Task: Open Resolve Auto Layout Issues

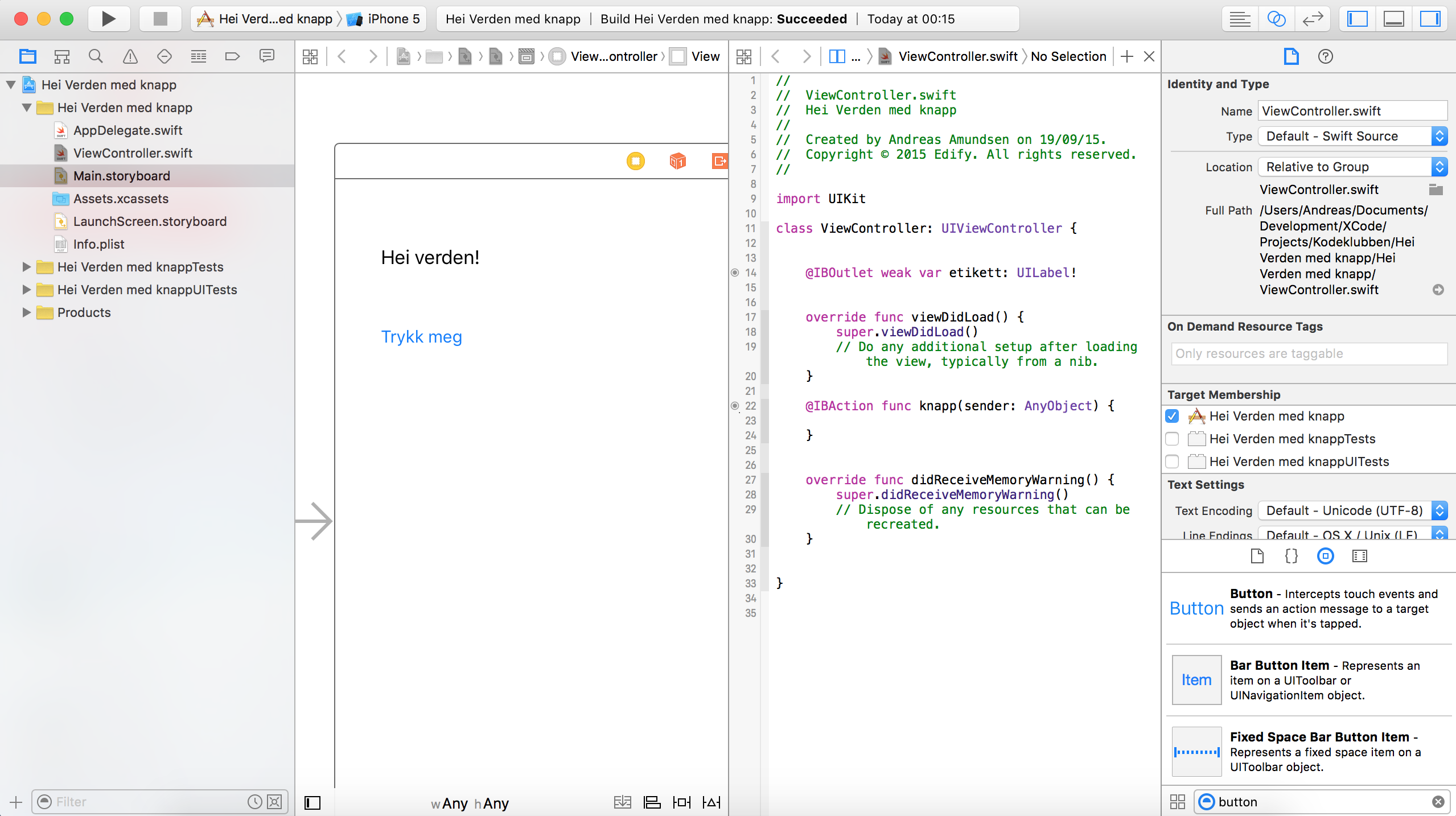Action: pyautogui.click(x=711, y=802)
